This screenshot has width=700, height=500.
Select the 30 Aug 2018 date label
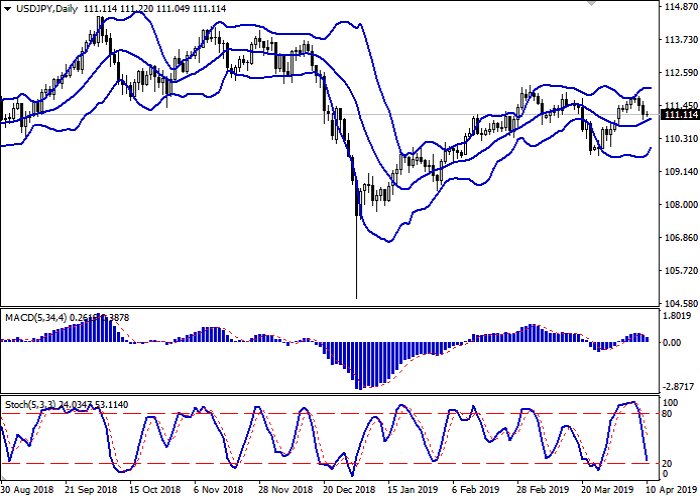point(28,491)
